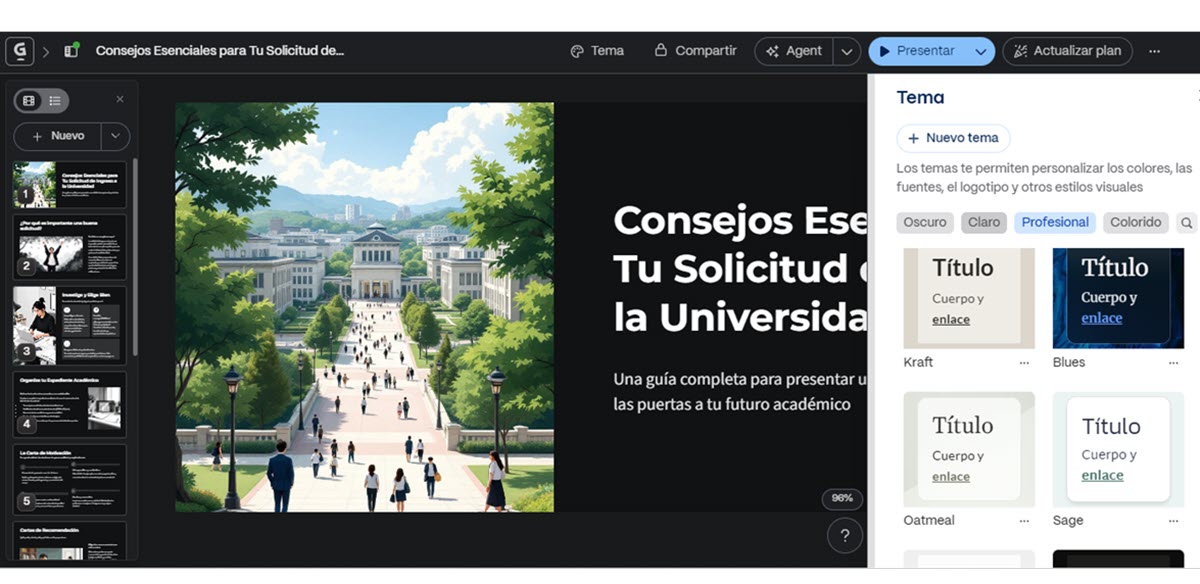The width and height of the screenshot is (1200, 584).
Task: Open Sage theme more options
Action: click(x=1174, y=520)
